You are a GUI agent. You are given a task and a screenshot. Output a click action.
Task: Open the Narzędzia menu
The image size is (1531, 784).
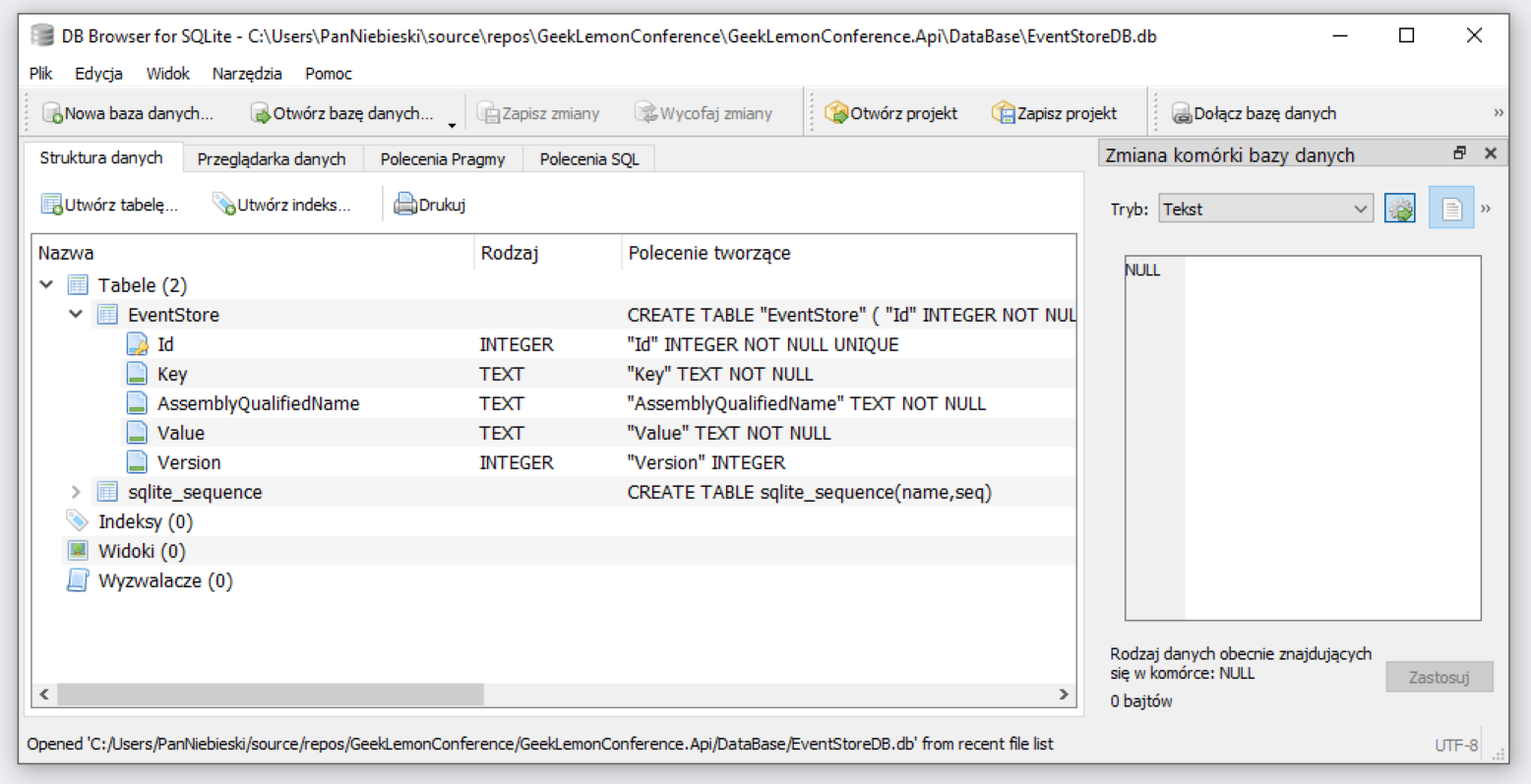coord(247,74)
